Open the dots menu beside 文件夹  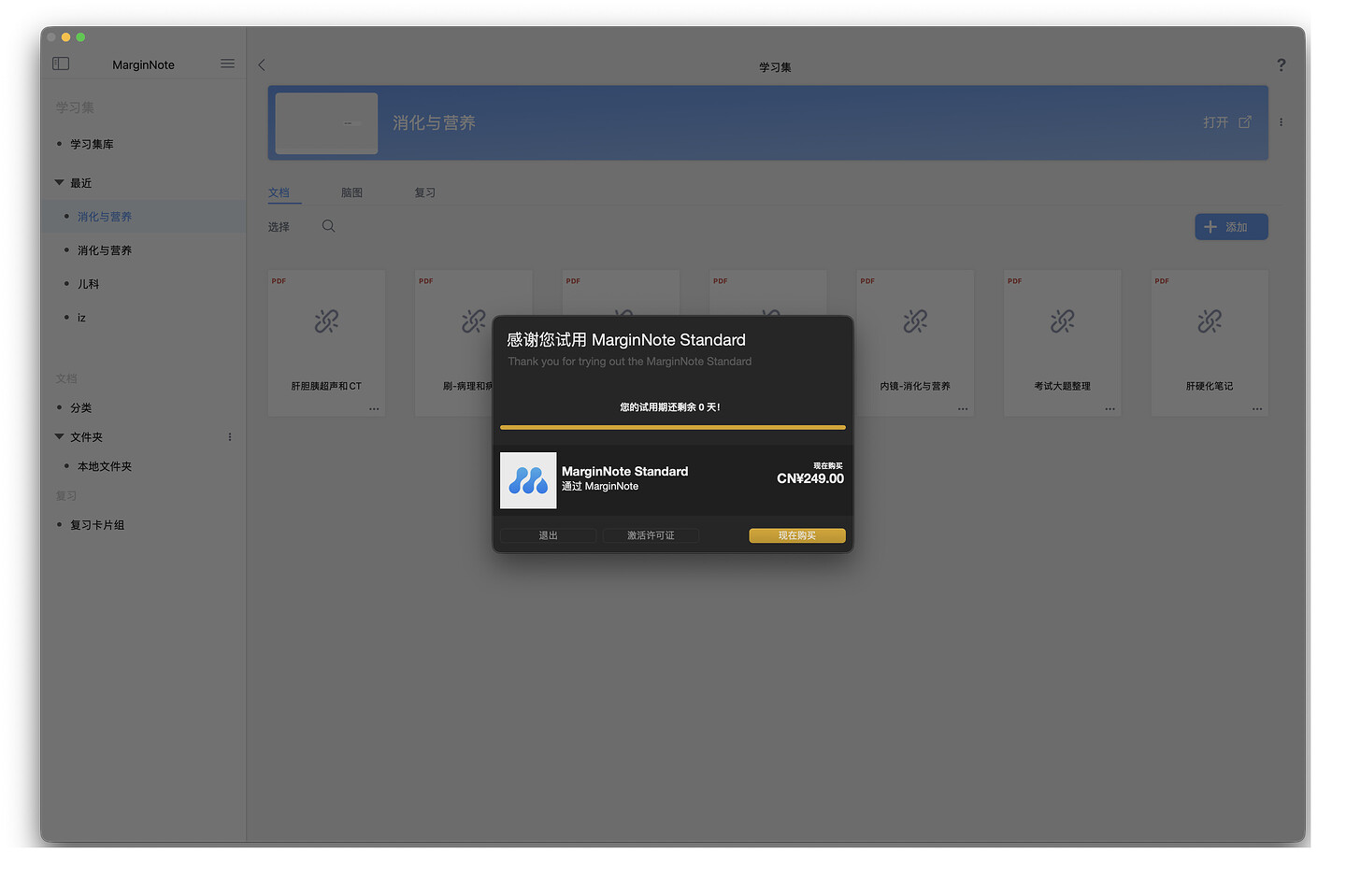(230, 437)
